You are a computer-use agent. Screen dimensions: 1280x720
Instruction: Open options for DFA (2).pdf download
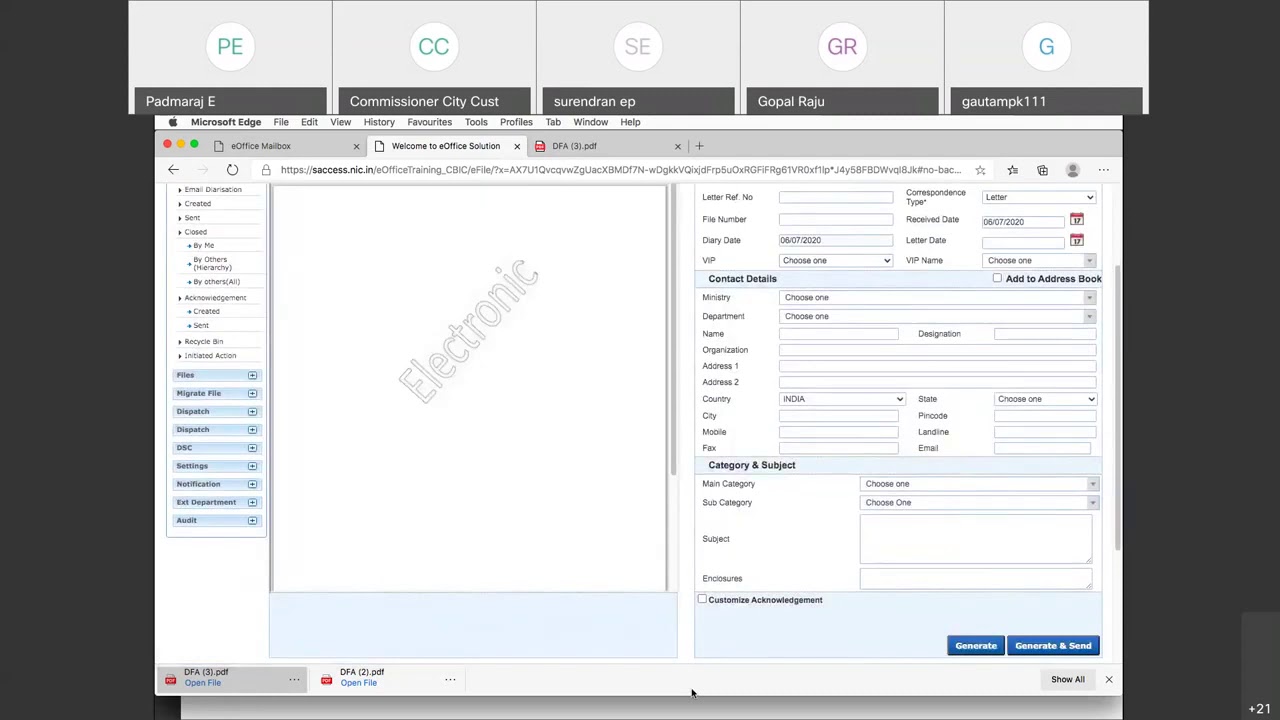coord(450,680)
